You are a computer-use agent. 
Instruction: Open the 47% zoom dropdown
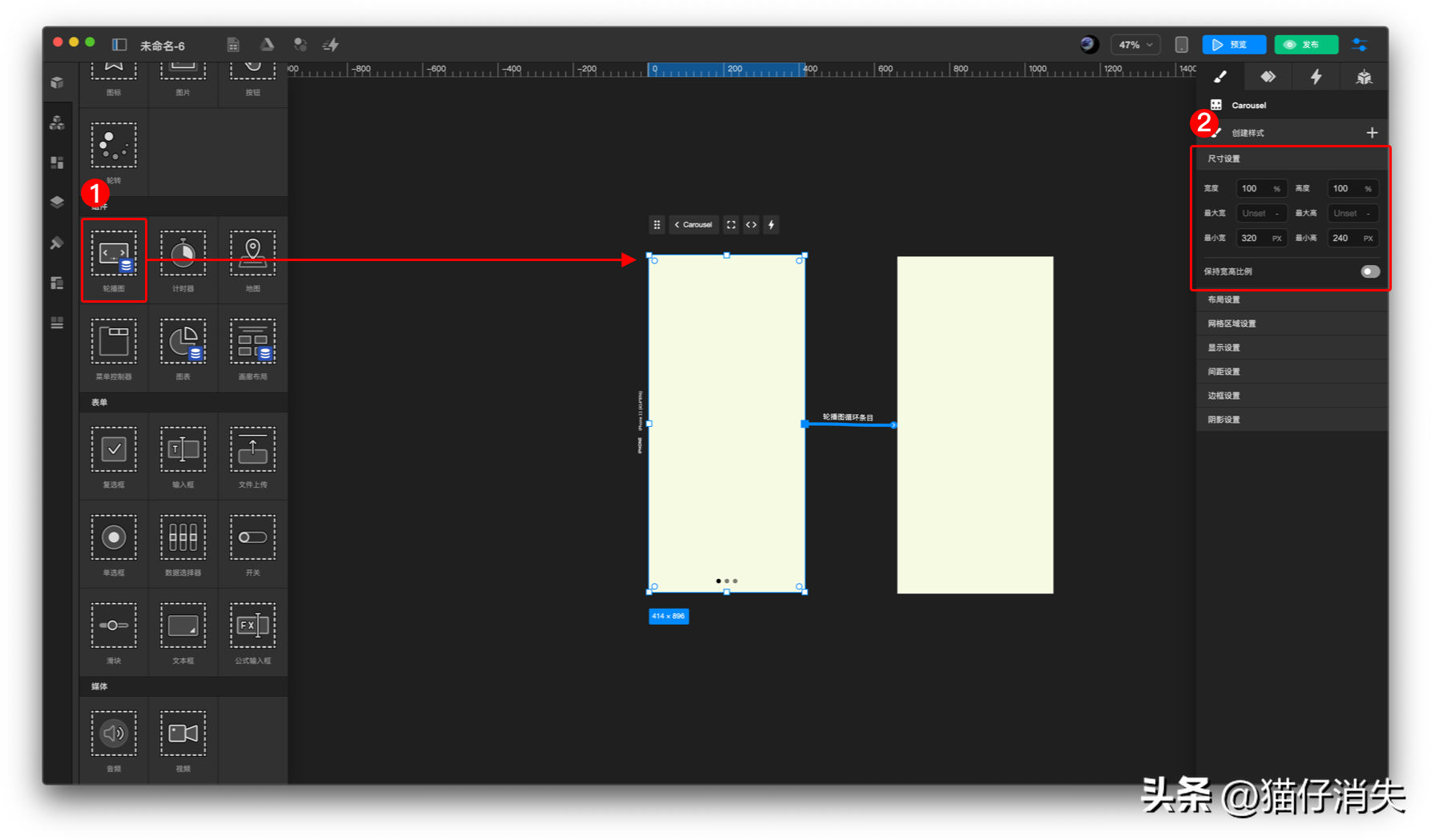tap(1135, 45)
